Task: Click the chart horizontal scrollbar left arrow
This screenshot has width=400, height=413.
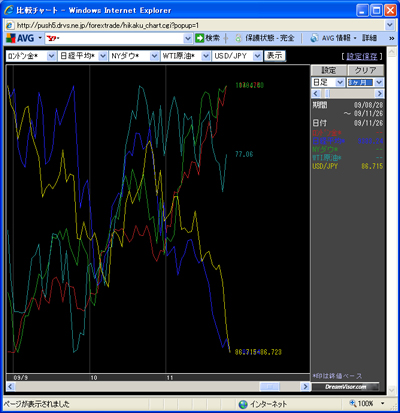Action: (x=10, y=386)
